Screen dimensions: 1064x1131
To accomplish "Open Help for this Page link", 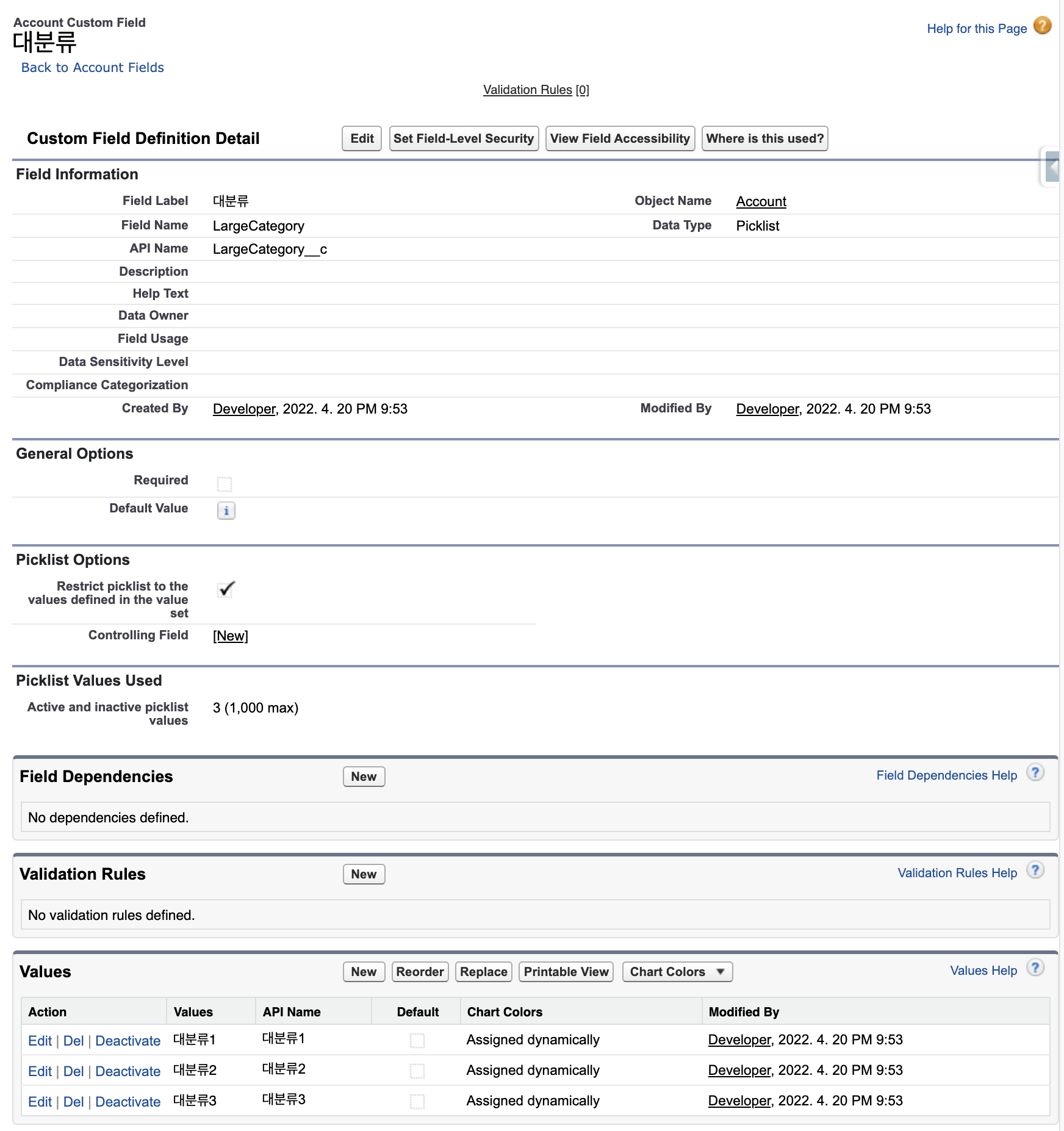I will coord(977,29).
